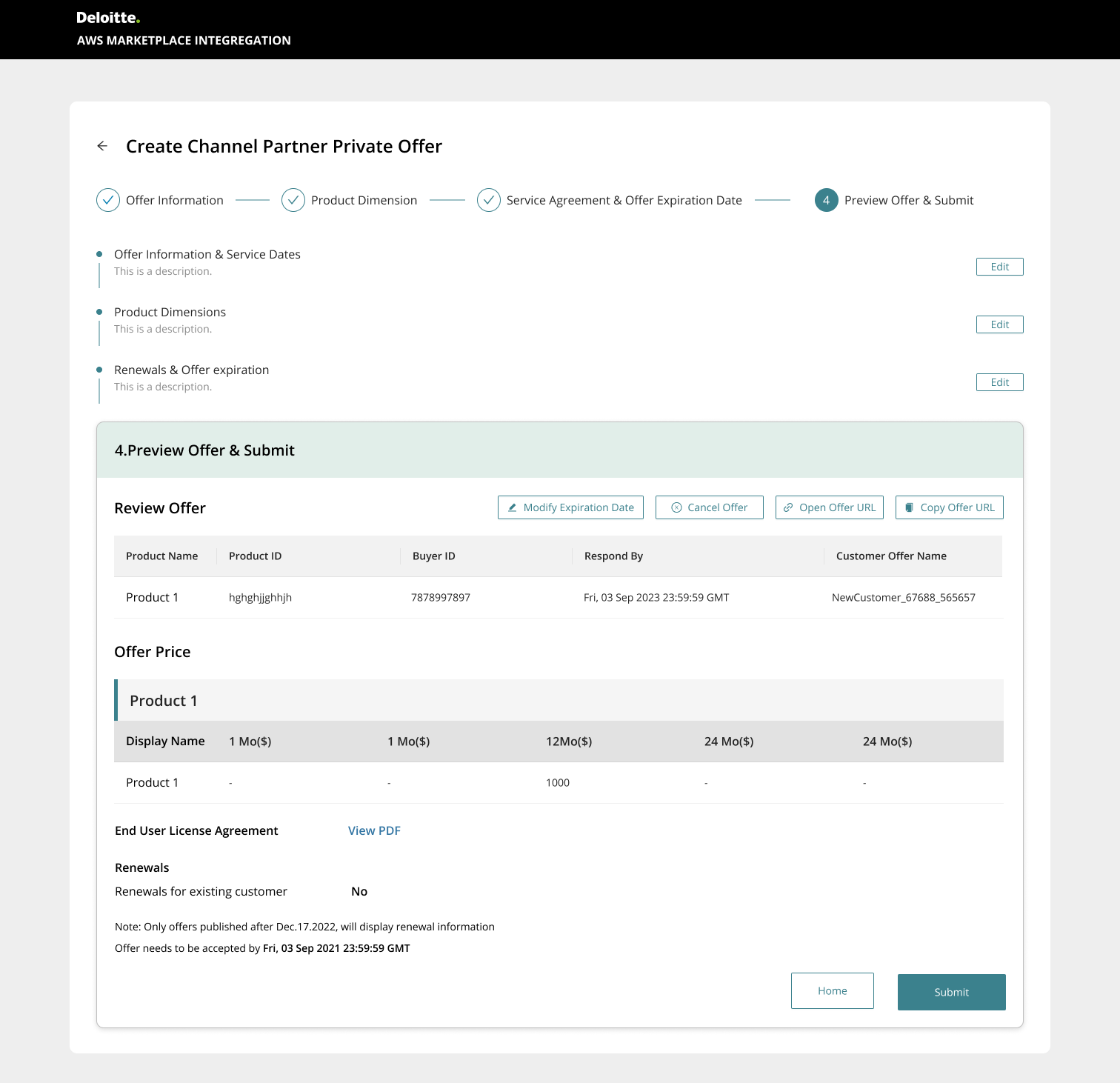Image resolution: width=1120 pixels, height=1083 pixels.
Task: Click the Deloitte logo in the header
Action: pyautogui.click(x=108, y=18)
